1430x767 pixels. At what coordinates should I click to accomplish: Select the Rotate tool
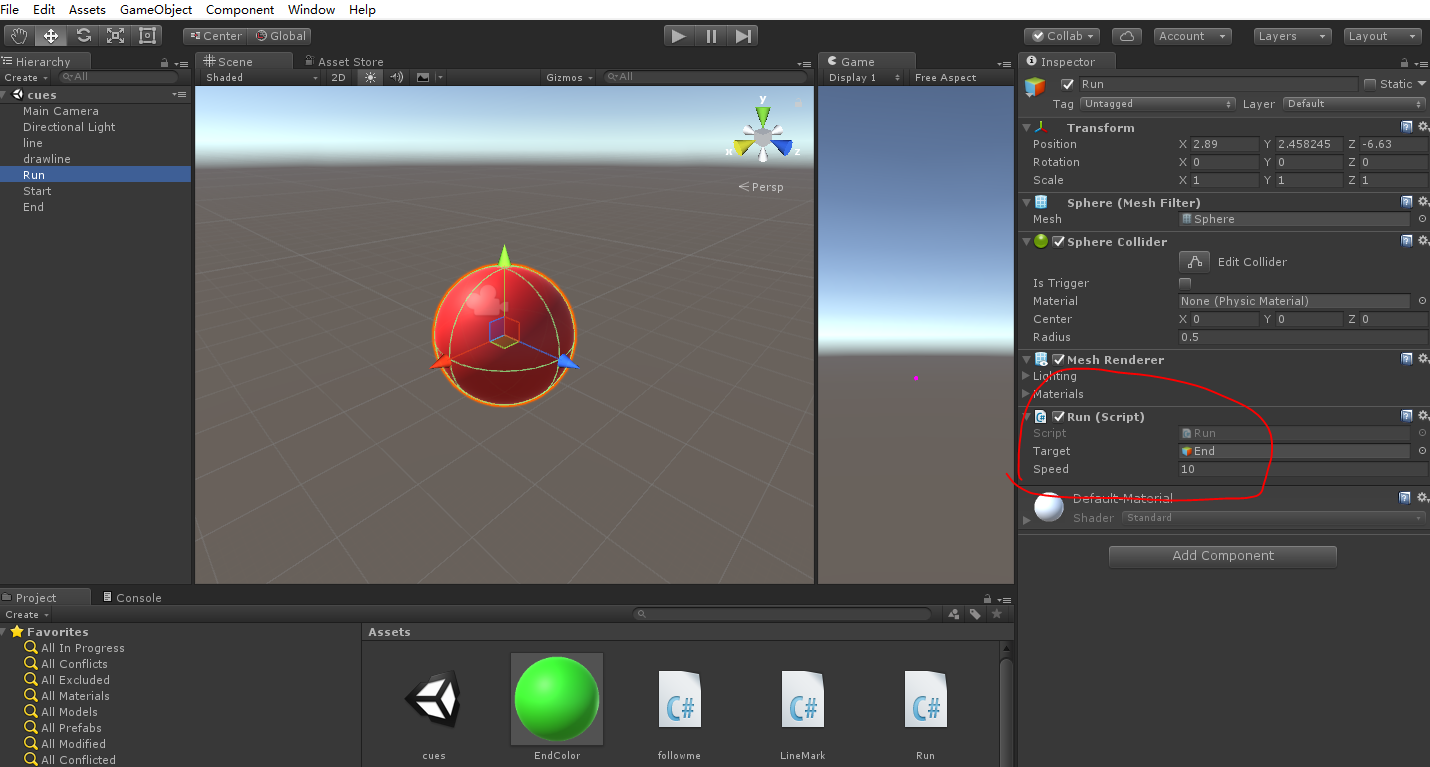[x=83, y=35]
